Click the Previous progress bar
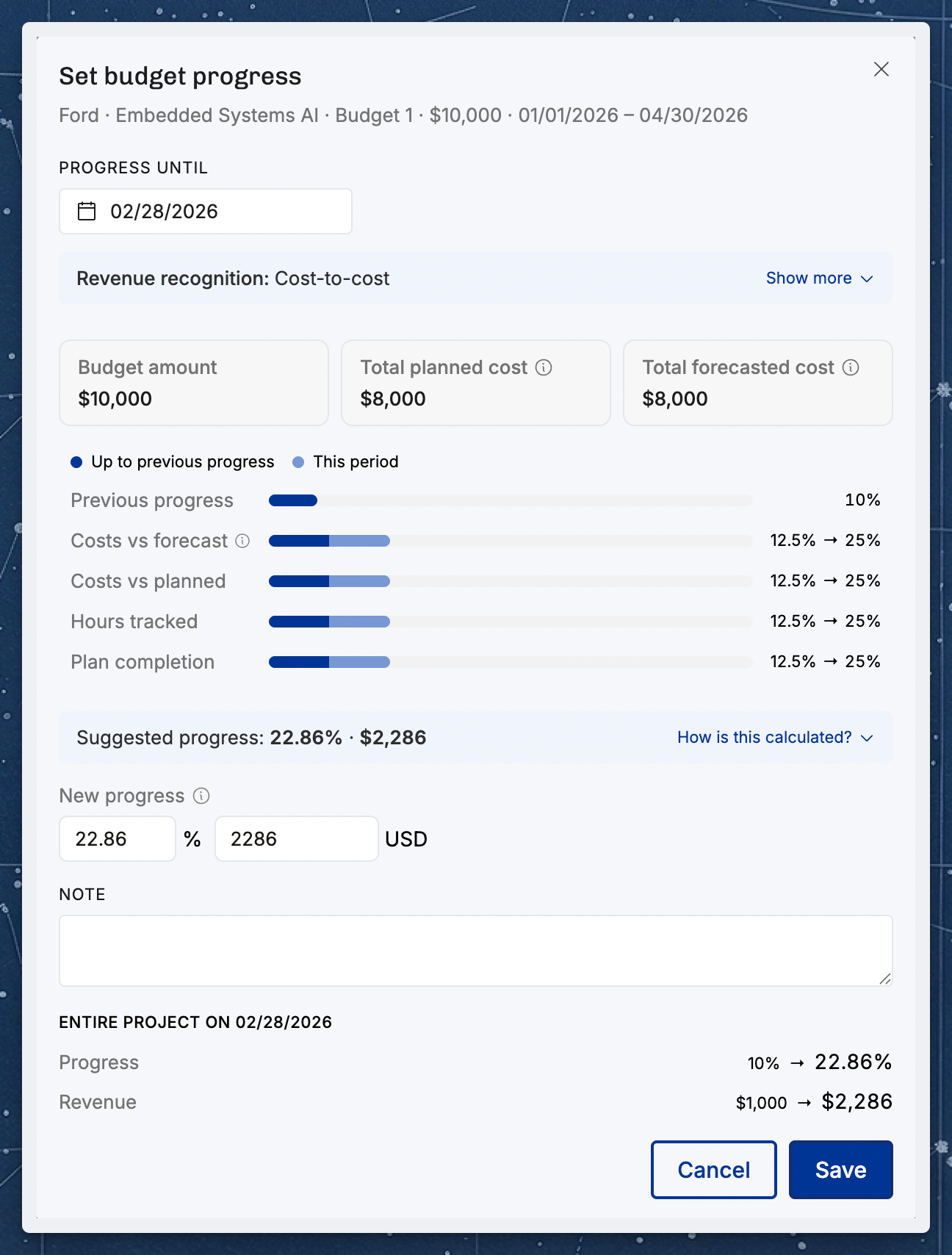Screen dimensions: 952x1255 (511, 500)
